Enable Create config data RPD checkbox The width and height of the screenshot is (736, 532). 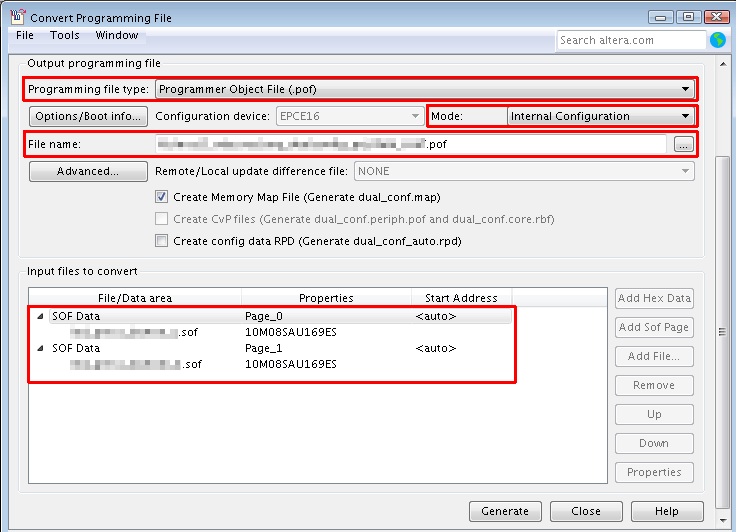coord(161,241)
